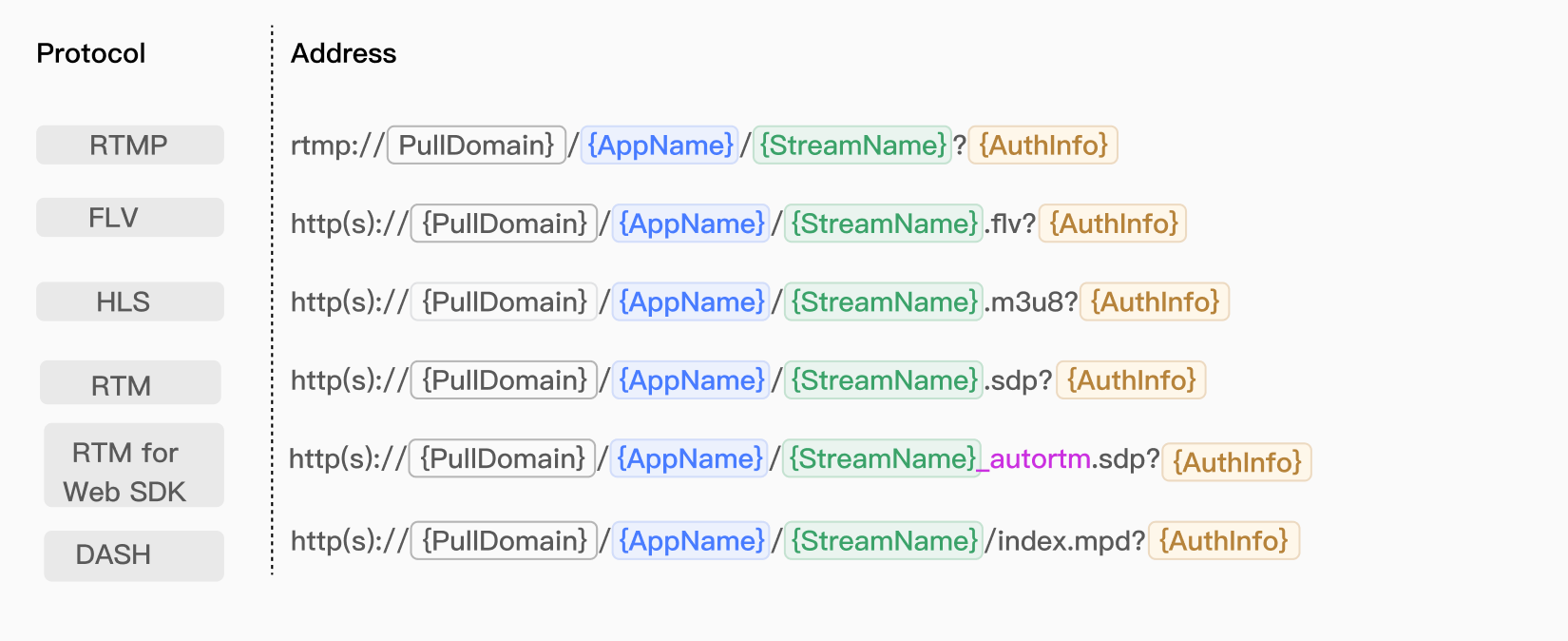Choose the HLS protocol label

[130, 301]
